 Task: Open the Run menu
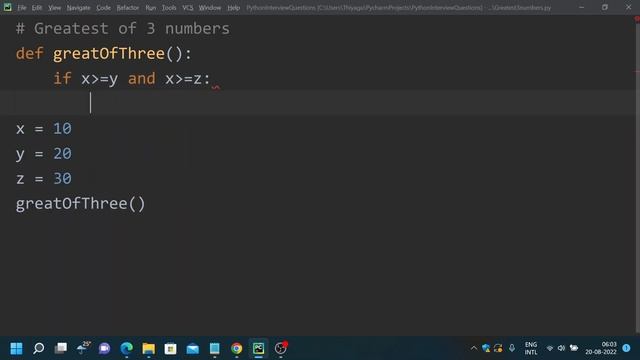(151, 8)
